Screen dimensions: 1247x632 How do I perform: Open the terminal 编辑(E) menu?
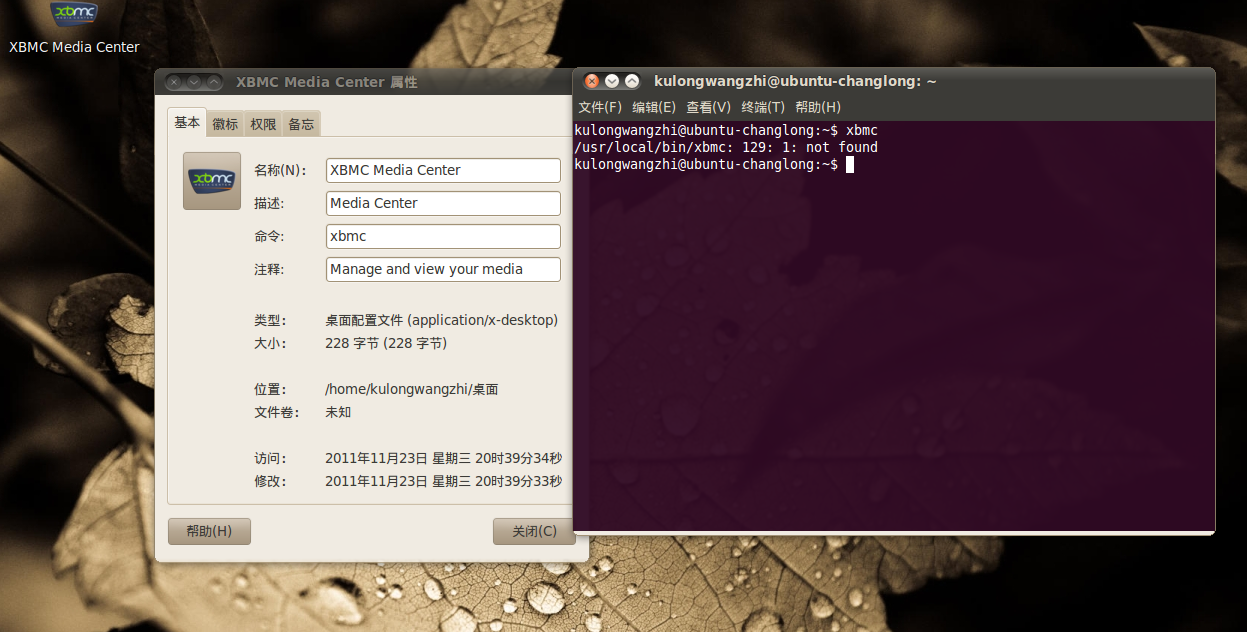pyautogui.click(x=654, y=107)
